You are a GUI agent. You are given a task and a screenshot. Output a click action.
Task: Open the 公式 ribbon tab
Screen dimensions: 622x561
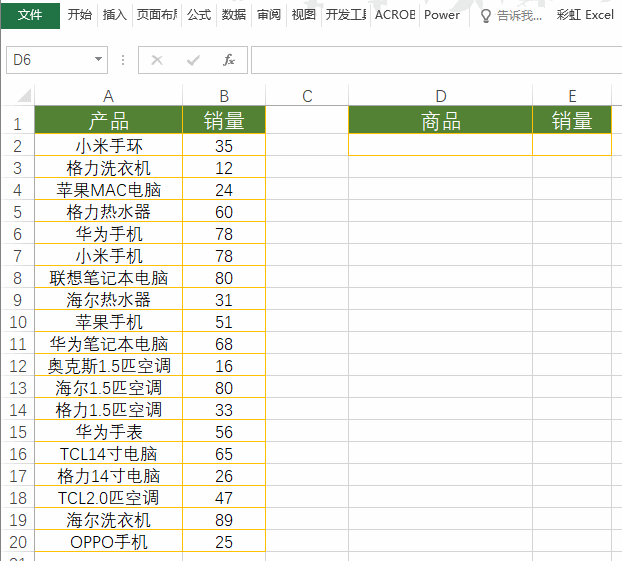199,15
